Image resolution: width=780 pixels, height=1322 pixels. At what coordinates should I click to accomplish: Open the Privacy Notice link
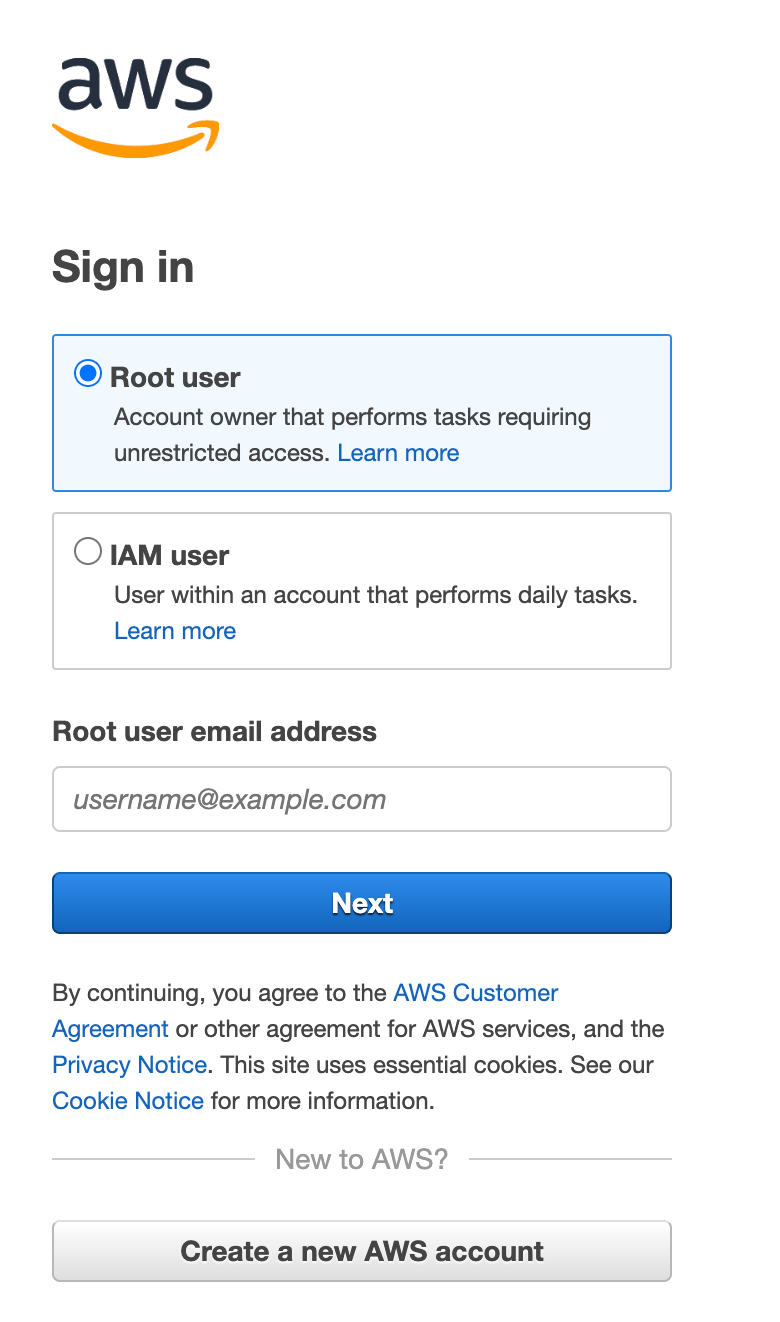tap(130, 1065)
